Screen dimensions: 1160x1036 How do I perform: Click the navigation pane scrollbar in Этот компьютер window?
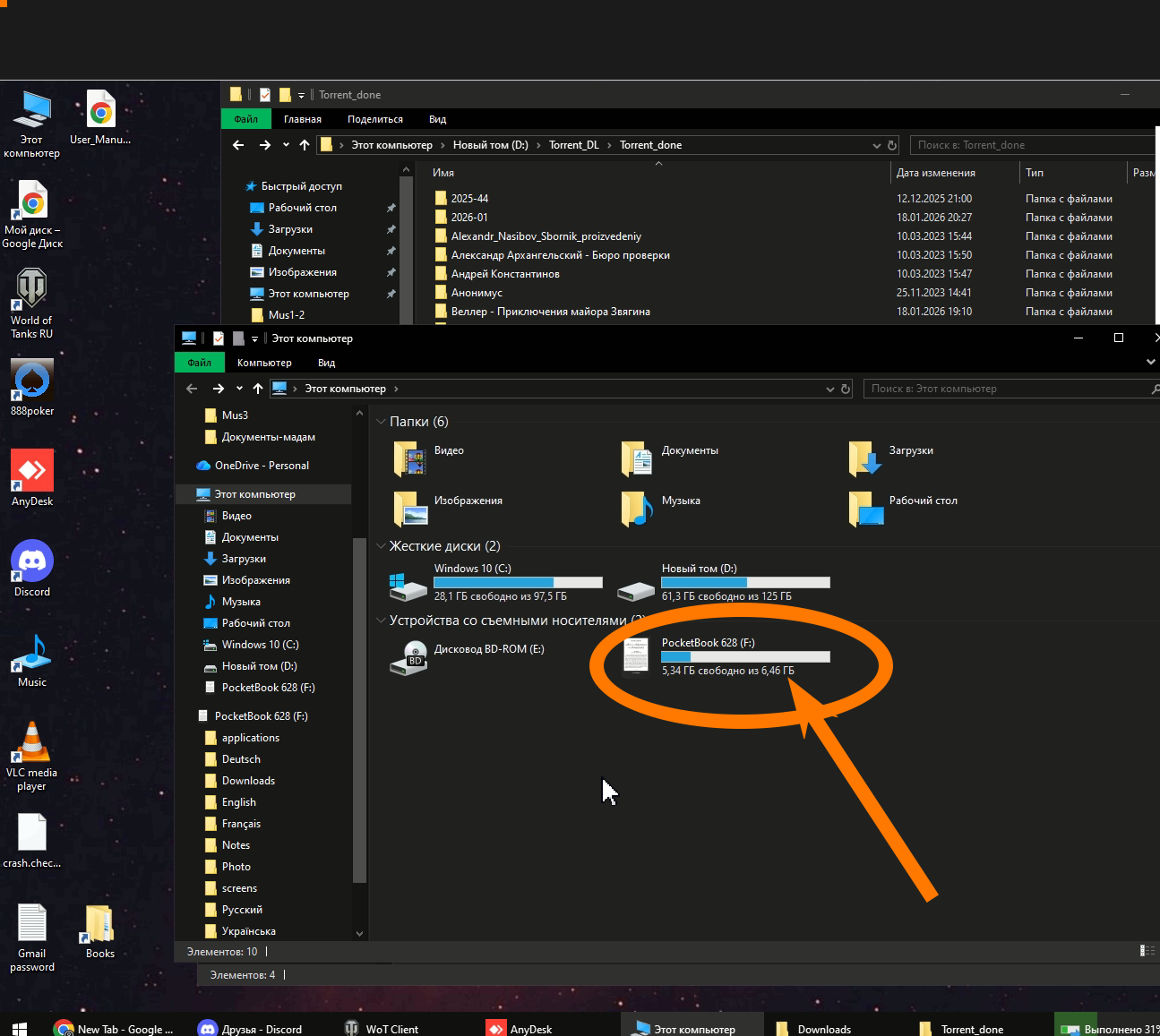[x=359, y=710]
